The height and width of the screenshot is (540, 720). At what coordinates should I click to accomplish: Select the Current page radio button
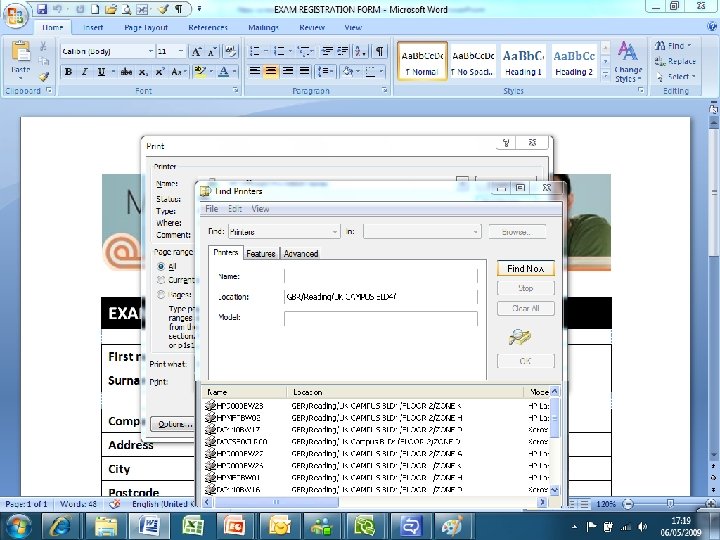(x=161, y=280)
